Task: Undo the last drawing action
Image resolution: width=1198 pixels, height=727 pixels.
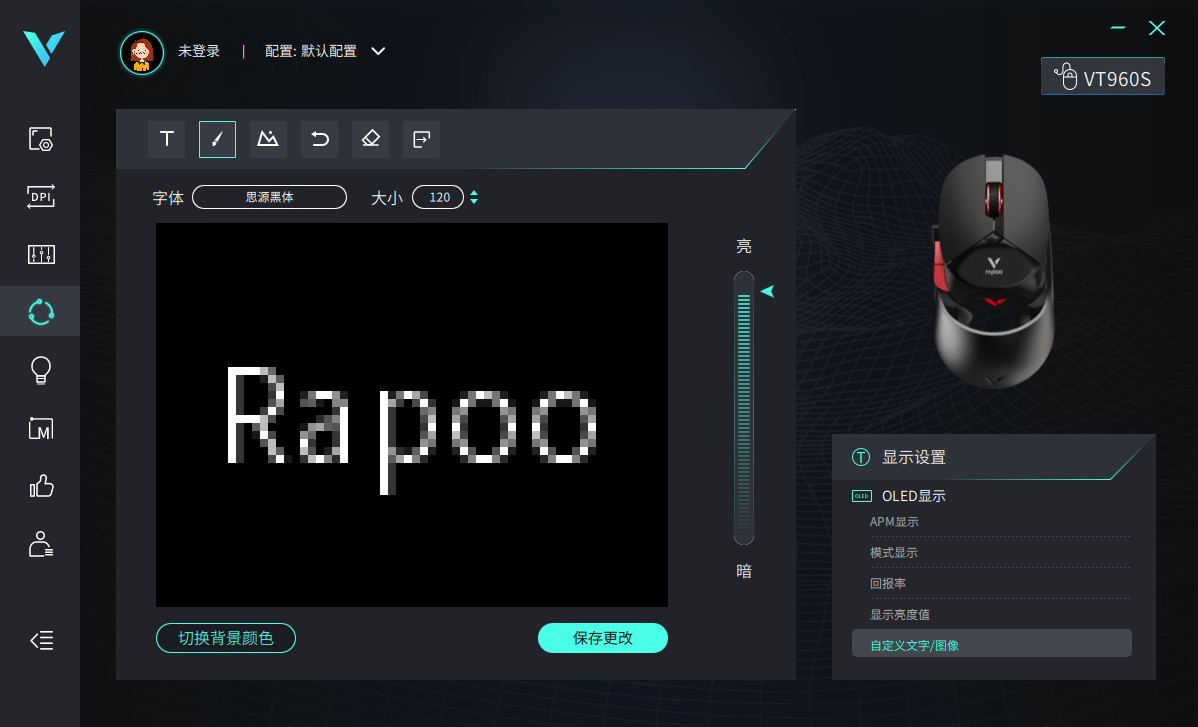Action: pos(319,139)
